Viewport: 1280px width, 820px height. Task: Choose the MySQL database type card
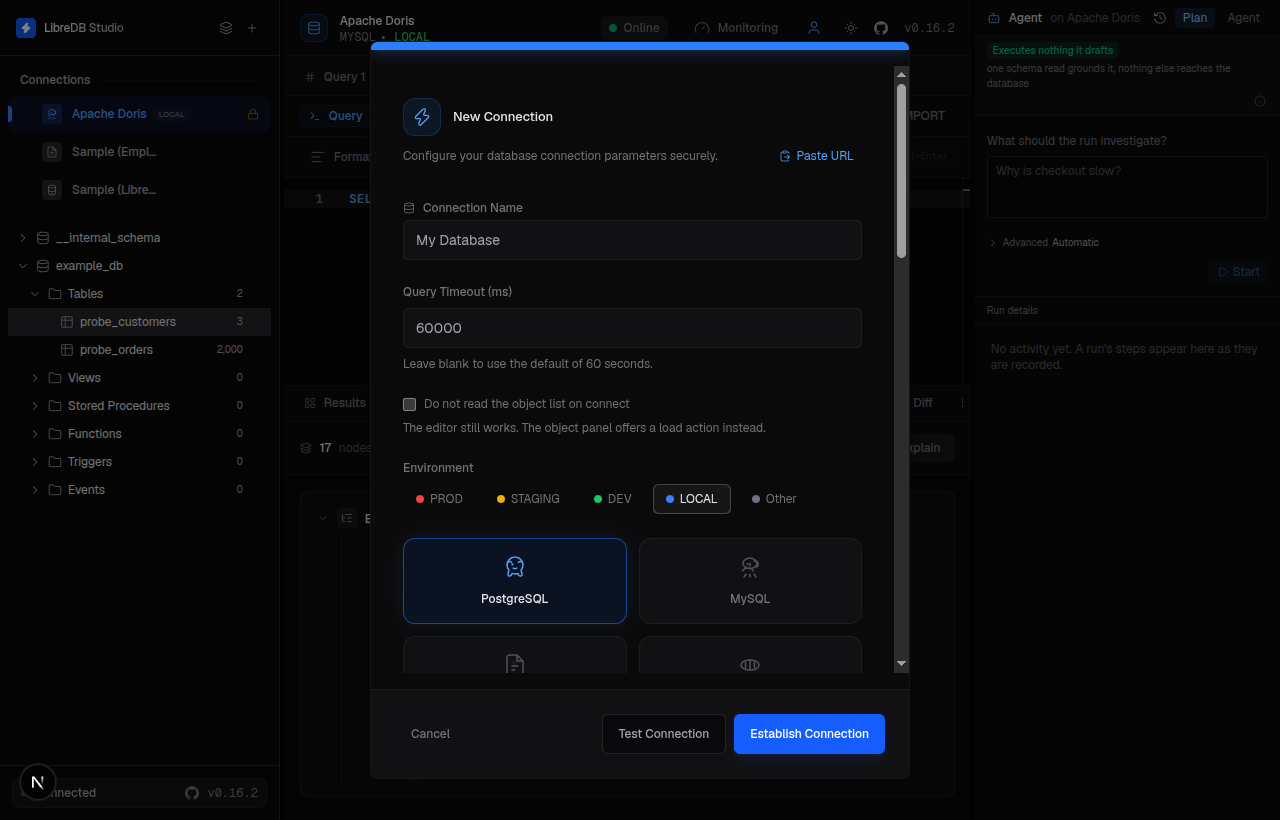[750, 581]
